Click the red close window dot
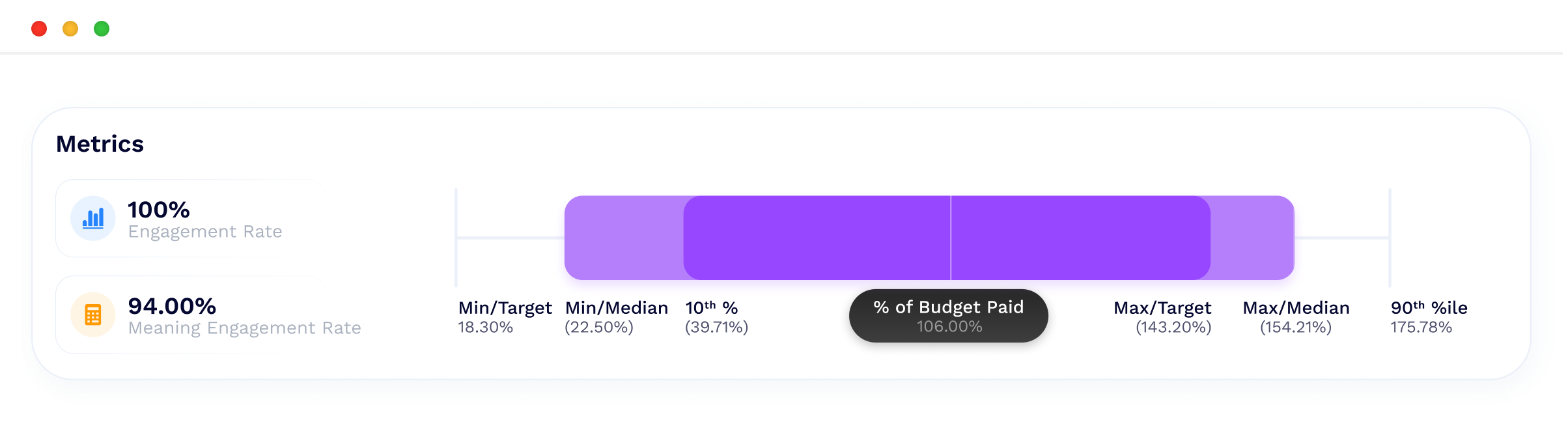This screenshot has height=422, width=1568. tap(39, 29)
